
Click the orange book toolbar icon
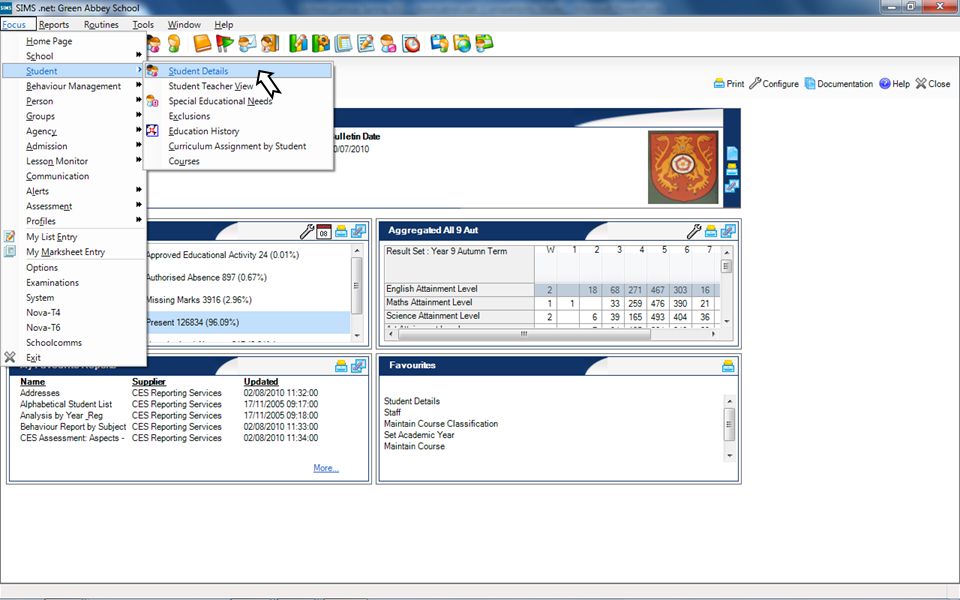click(x=201, y=43)
